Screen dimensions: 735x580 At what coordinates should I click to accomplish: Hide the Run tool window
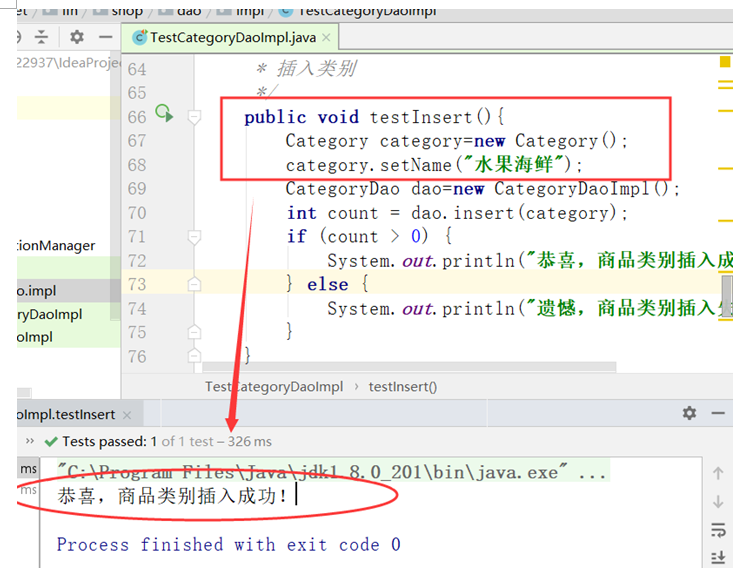tap(718, 413)
